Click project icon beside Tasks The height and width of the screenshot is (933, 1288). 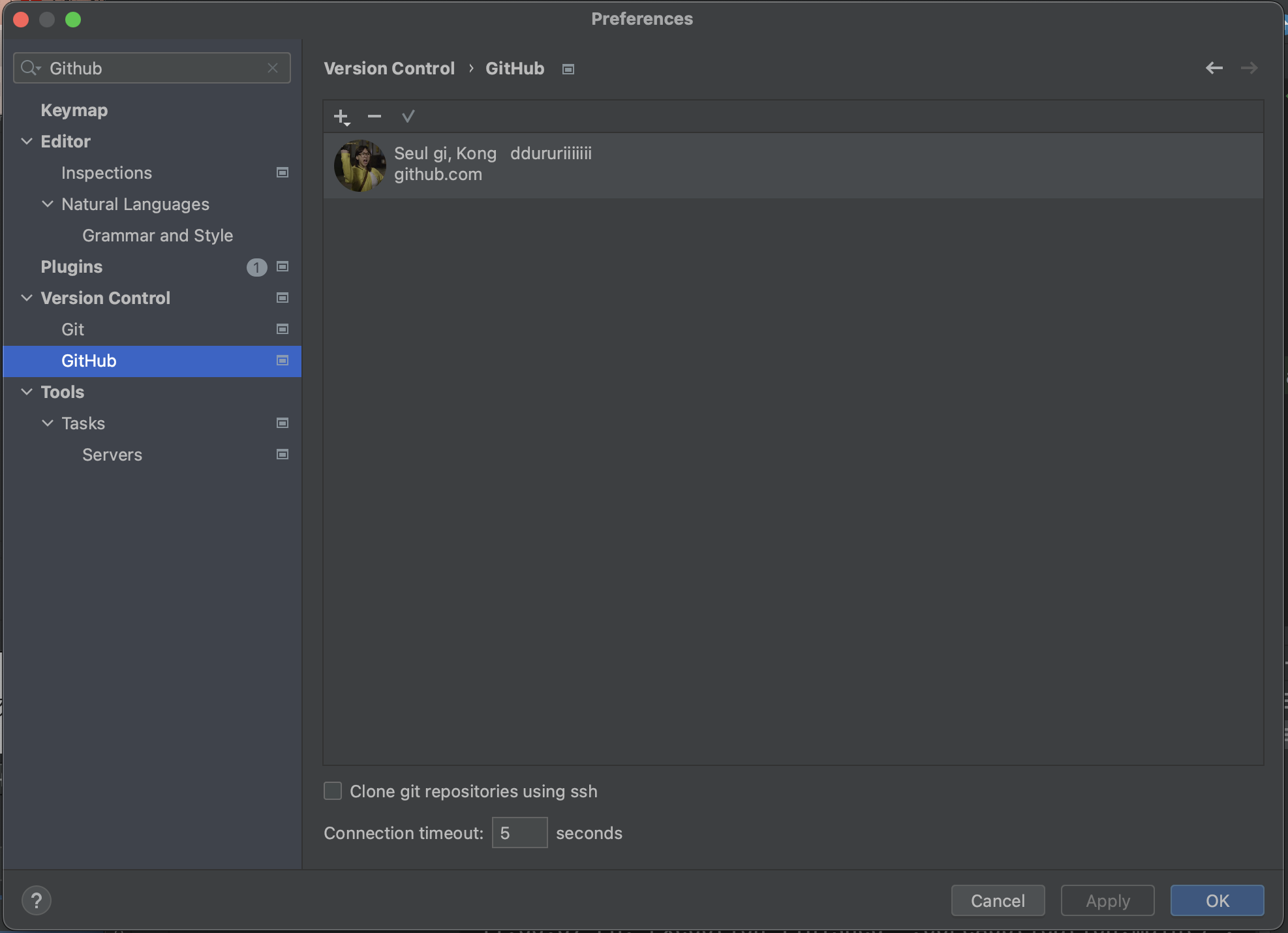click(x=283, y=423)
